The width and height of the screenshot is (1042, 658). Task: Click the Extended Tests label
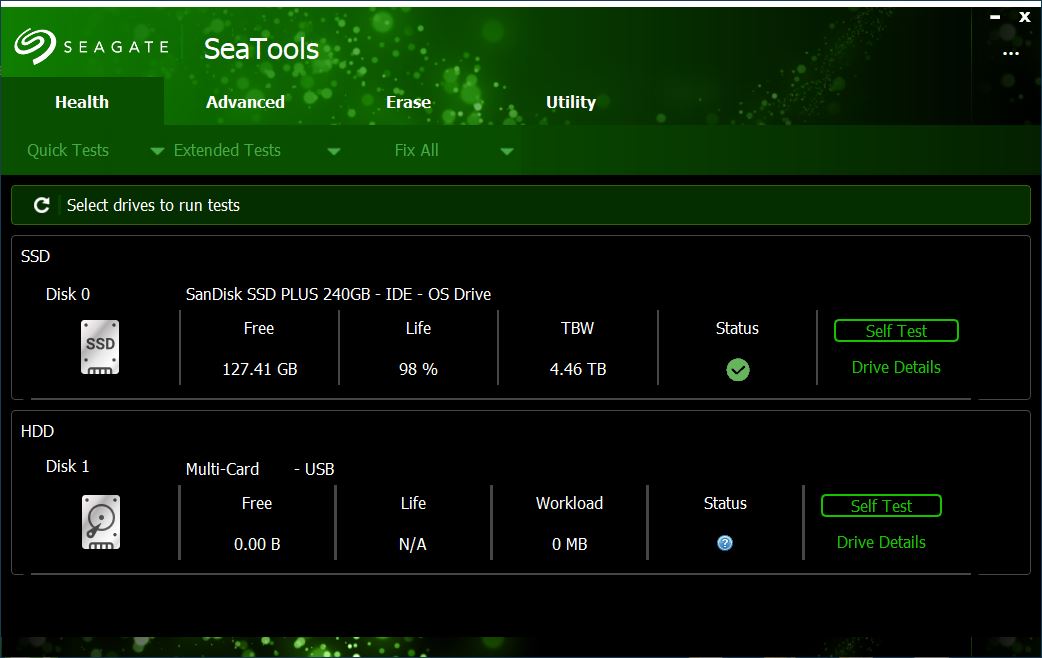tap(227, 150)
